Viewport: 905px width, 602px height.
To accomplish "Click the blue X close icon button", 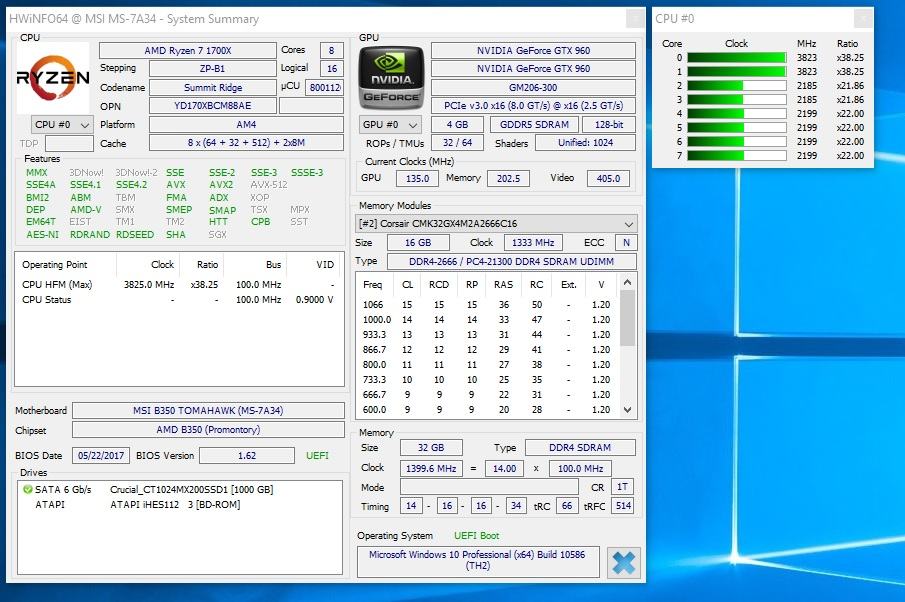I will (624, 563).
